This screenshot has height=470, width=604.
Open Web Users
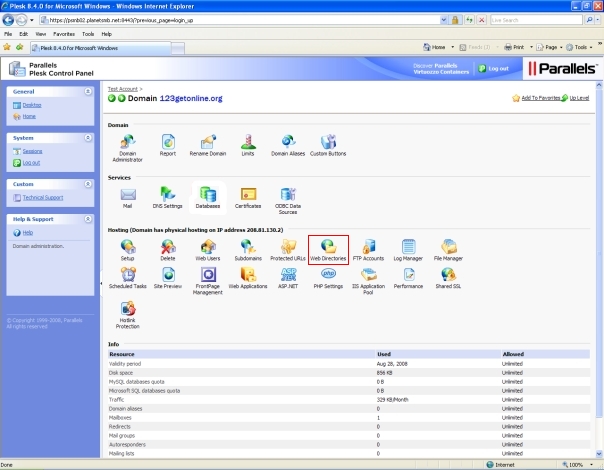pyautogui.click(x=208, y=250)
